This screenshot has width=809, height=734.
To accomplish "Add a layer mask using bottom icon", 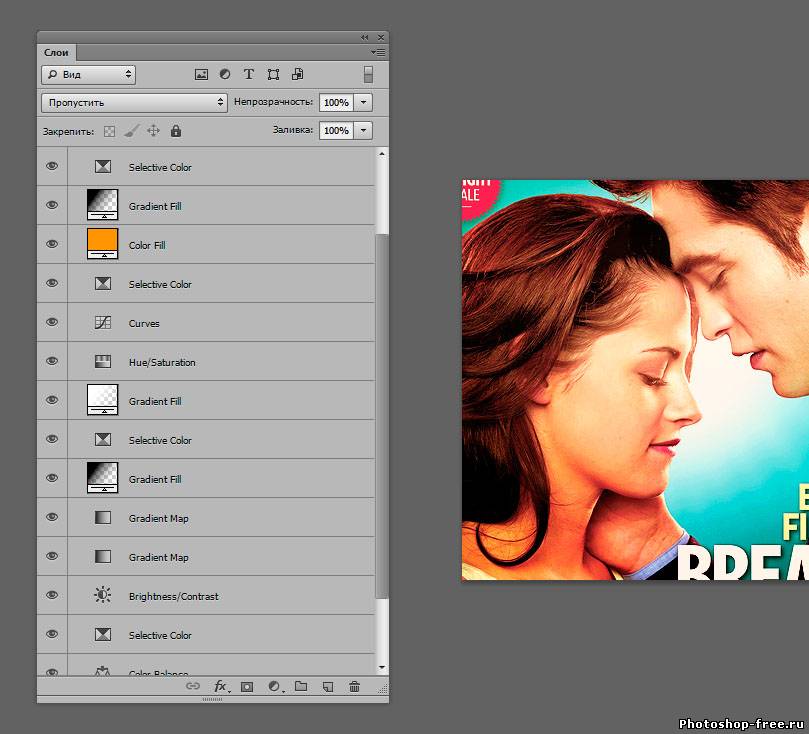I will 247,687.
